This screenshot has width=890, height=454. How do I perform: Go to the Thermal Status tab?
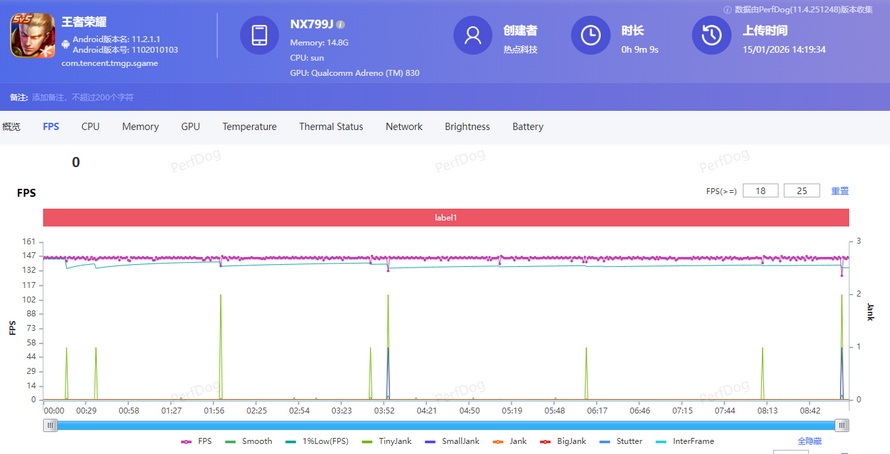coord(331,127)
